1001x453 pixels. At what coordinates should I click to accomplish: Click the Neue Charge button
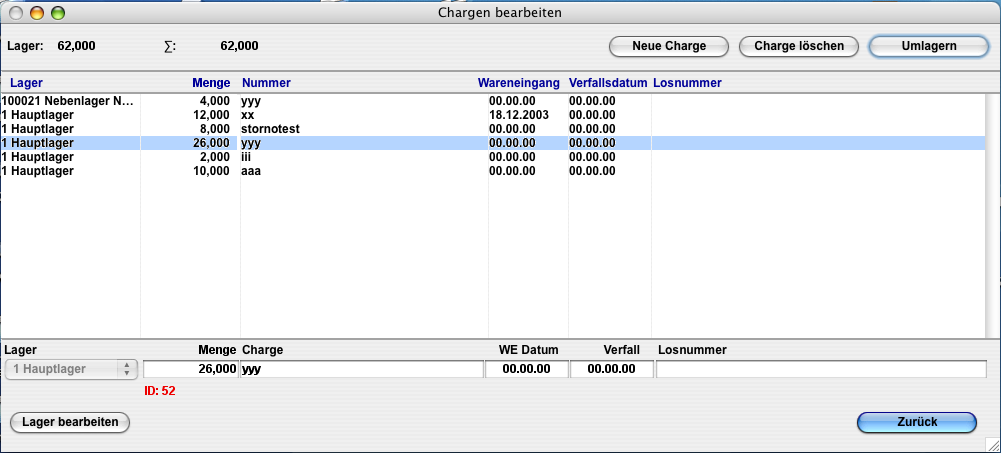669,46
